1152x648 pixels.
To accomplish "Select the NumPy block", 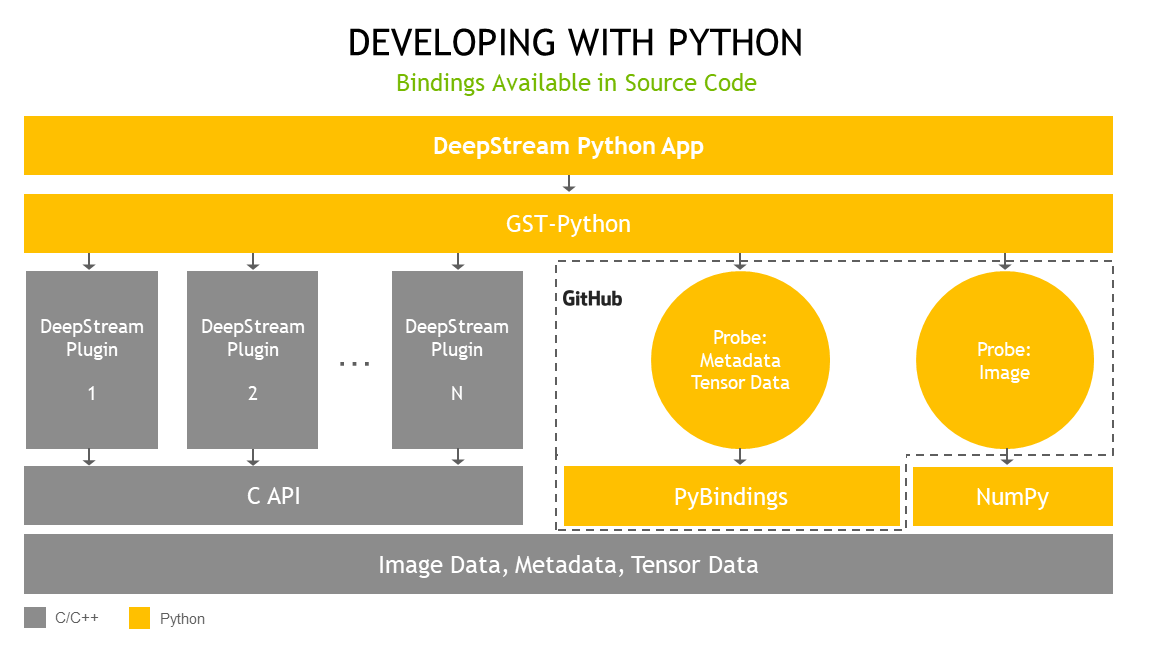I will (1013, 496).
